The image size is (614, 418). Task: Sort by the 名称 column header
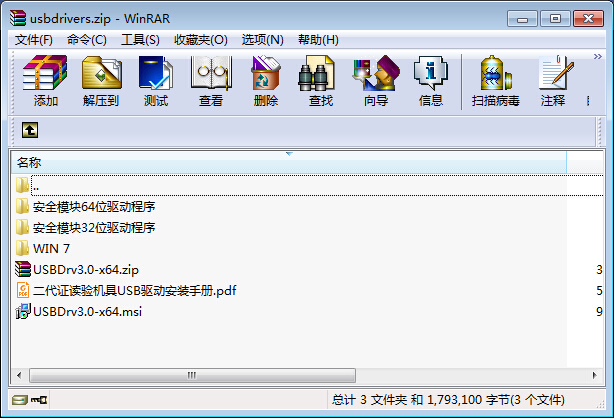pos(289,162)
